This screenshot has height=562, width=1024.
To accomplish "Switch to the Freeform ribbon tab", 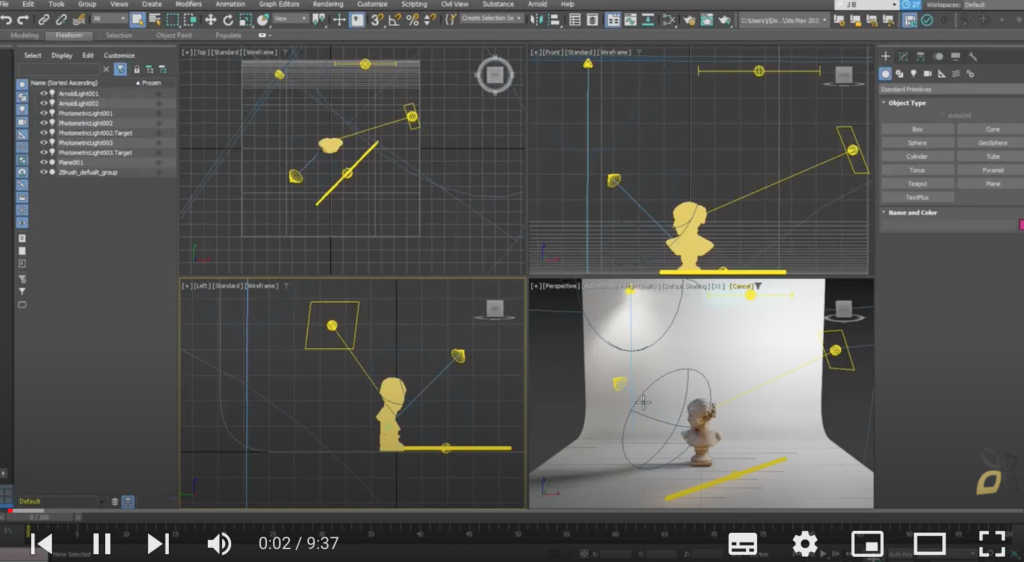I will click(69, 35).
